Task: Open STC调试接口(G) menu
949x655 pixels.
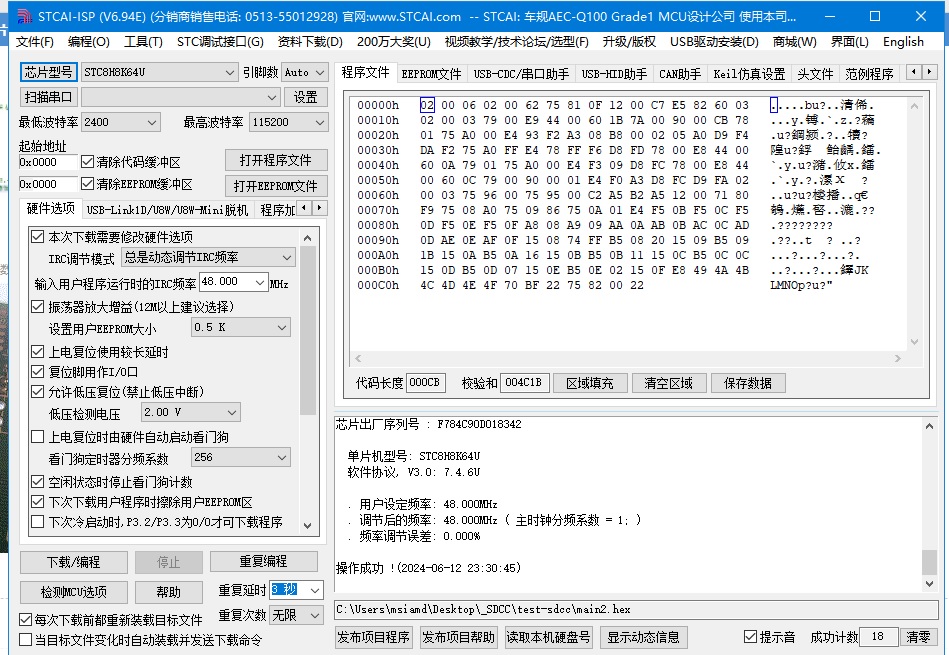Action: (220, 42)
